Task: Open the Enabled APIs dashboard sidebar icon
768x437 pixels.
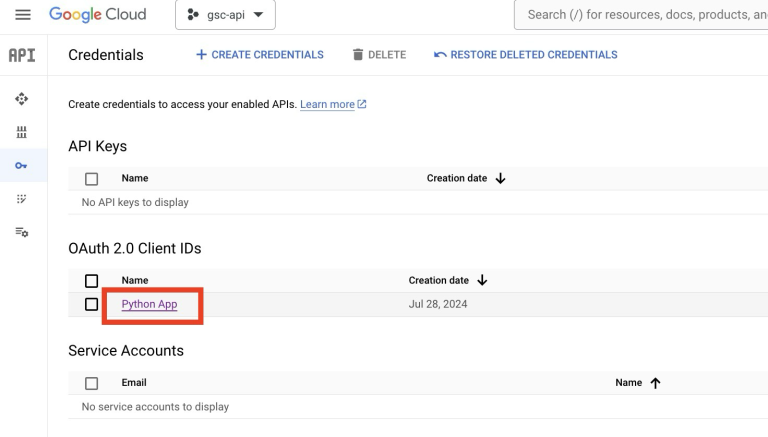Action: coord(22,99)
